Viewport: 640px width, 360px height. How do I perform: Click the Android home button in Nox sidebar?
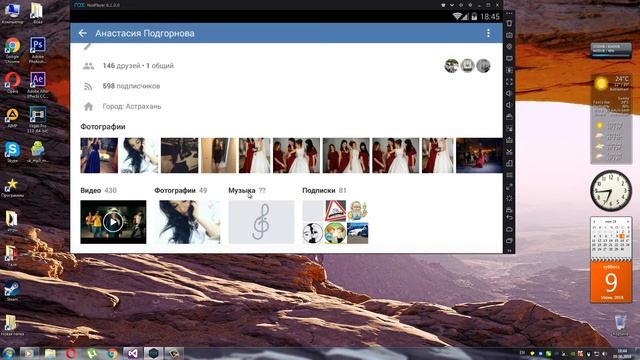pyautogui.click(x=509, y=229)
